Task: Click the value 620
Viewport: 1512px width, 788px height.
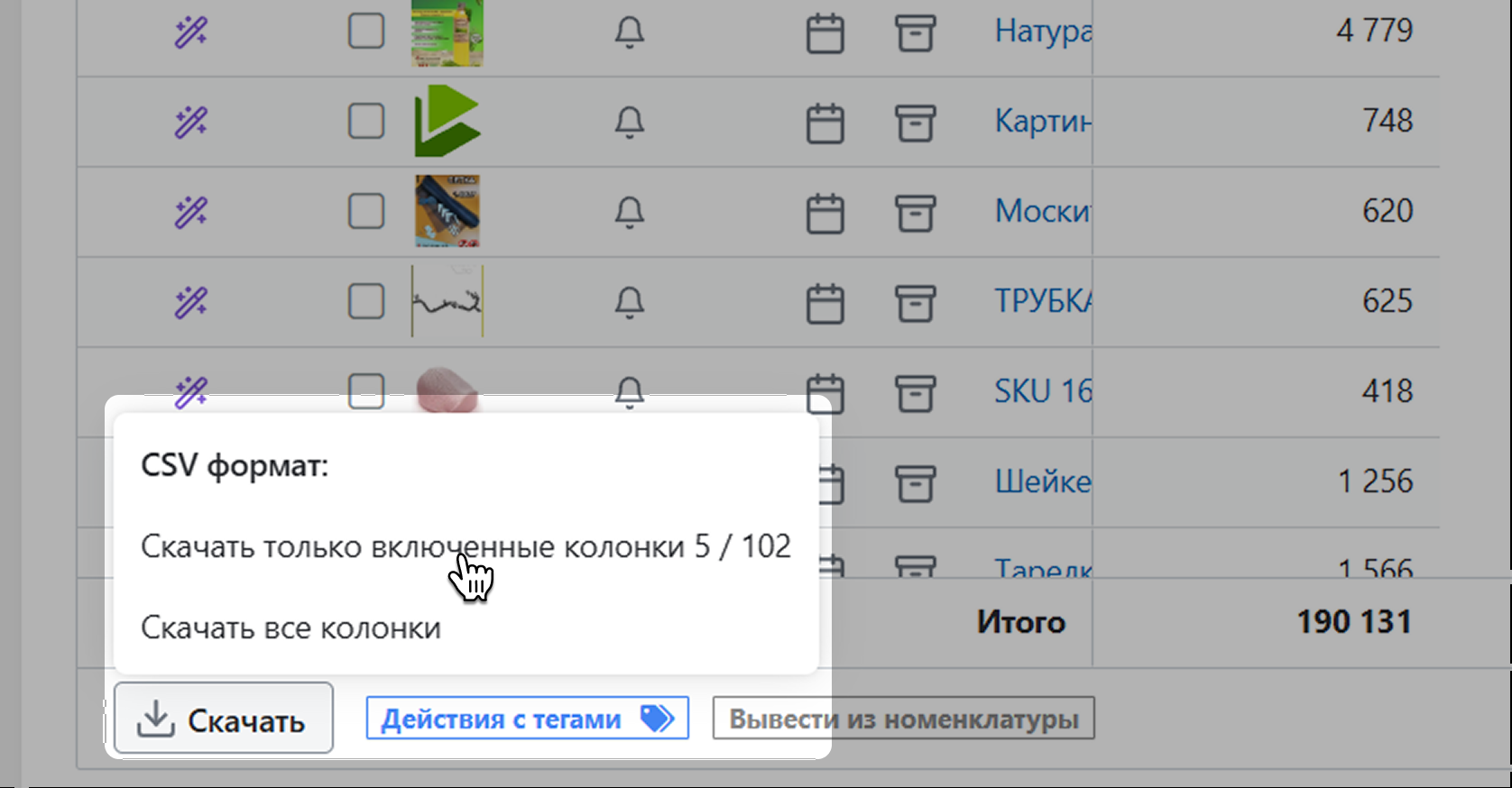Action: click(1388, 211)
